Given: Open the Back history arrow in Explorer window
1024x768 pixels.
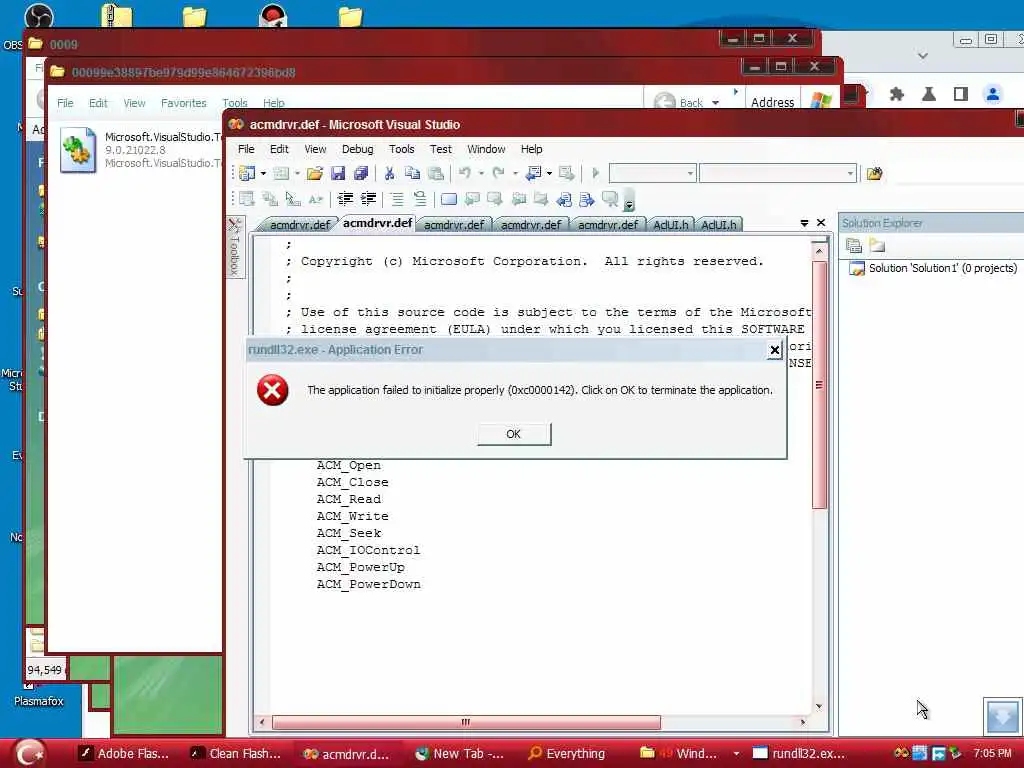Looking at the screenshot, I should [x=716, y=103].
